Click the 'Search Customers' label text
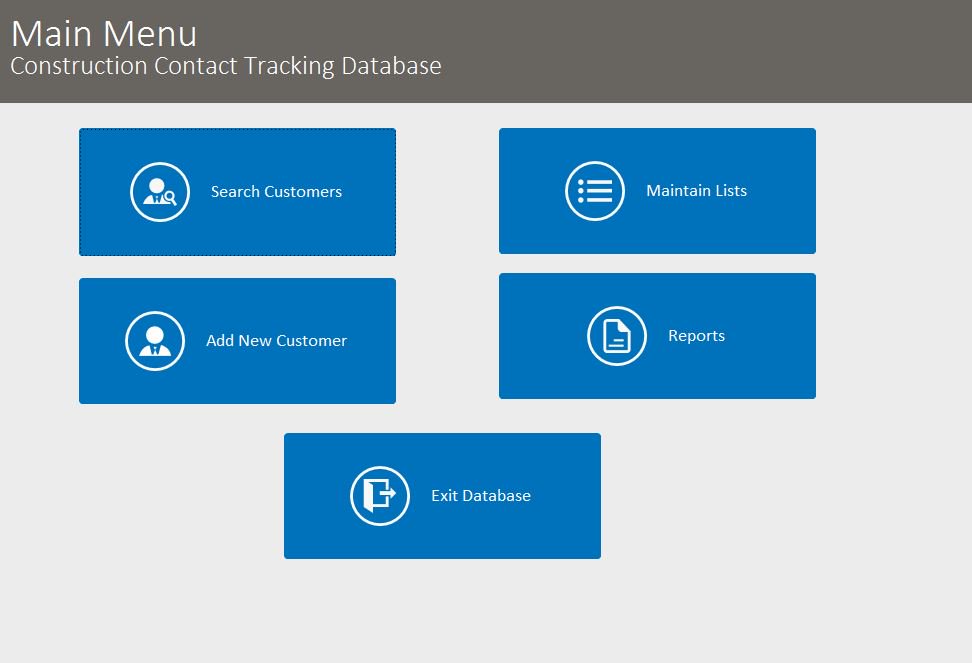 (x=275, y=191)
